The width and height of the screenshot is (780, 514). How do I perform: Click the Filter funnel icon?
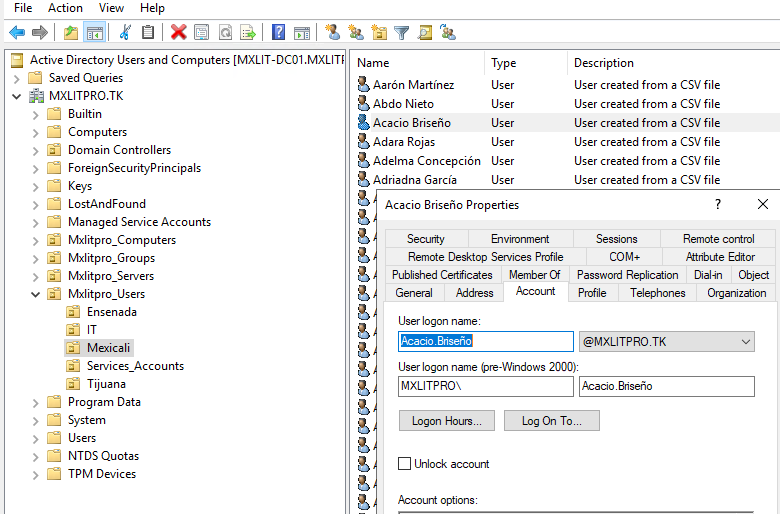click(x=401, y=32)
